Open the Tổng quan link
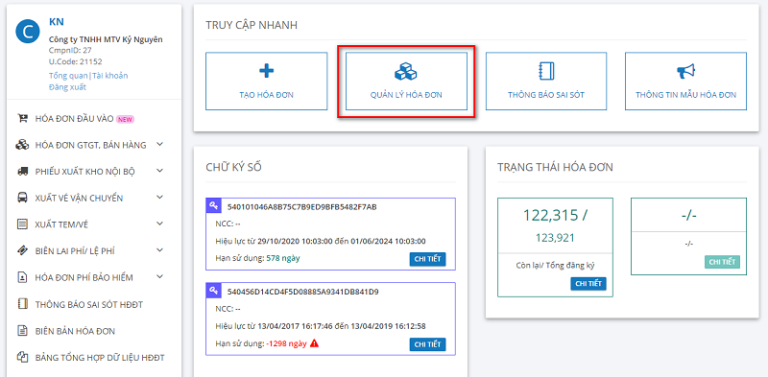 pos(68,75)
